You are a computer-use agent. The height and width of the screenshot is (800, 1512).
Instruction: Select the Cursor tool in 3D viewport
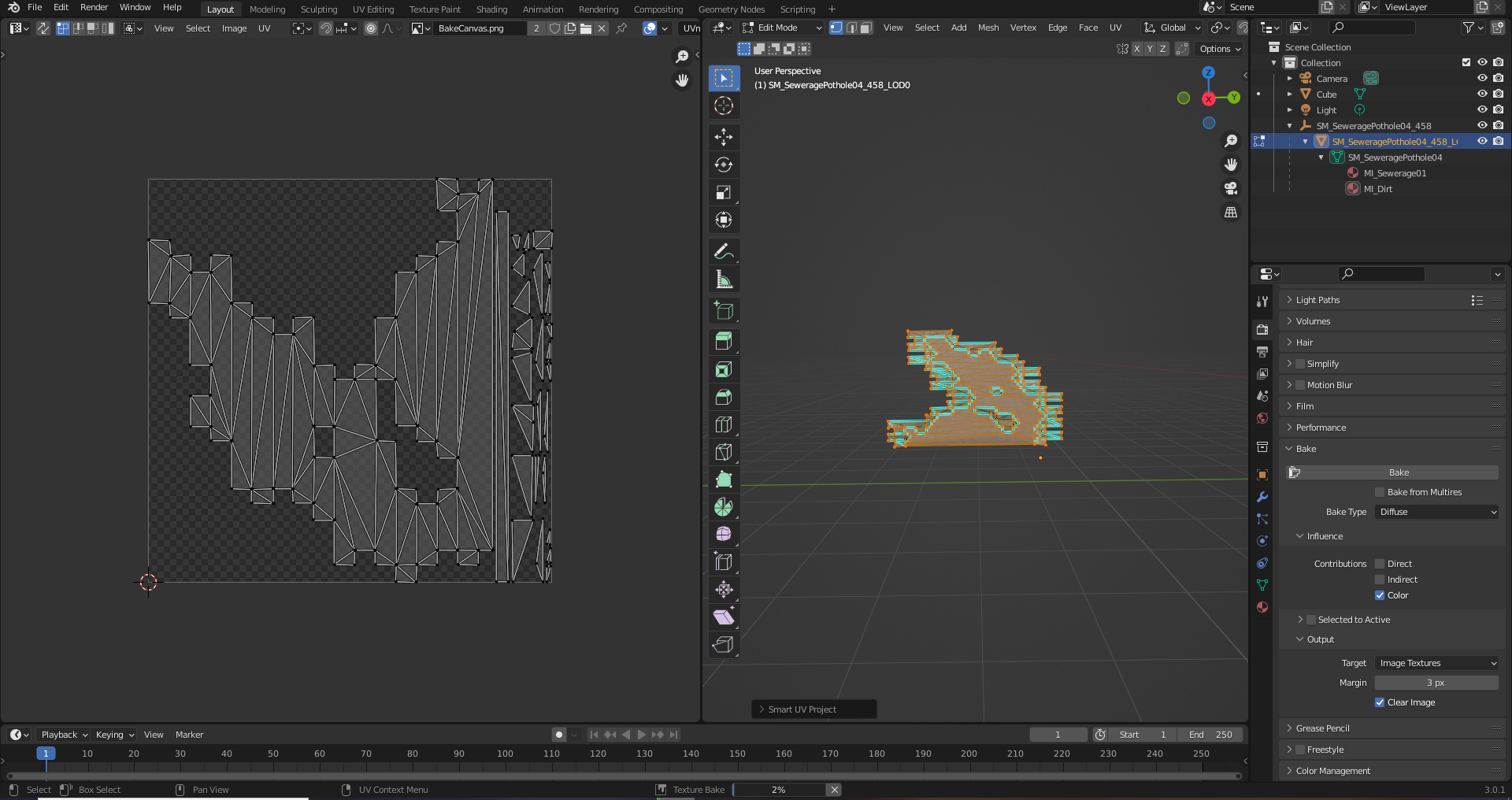point(724,106)
